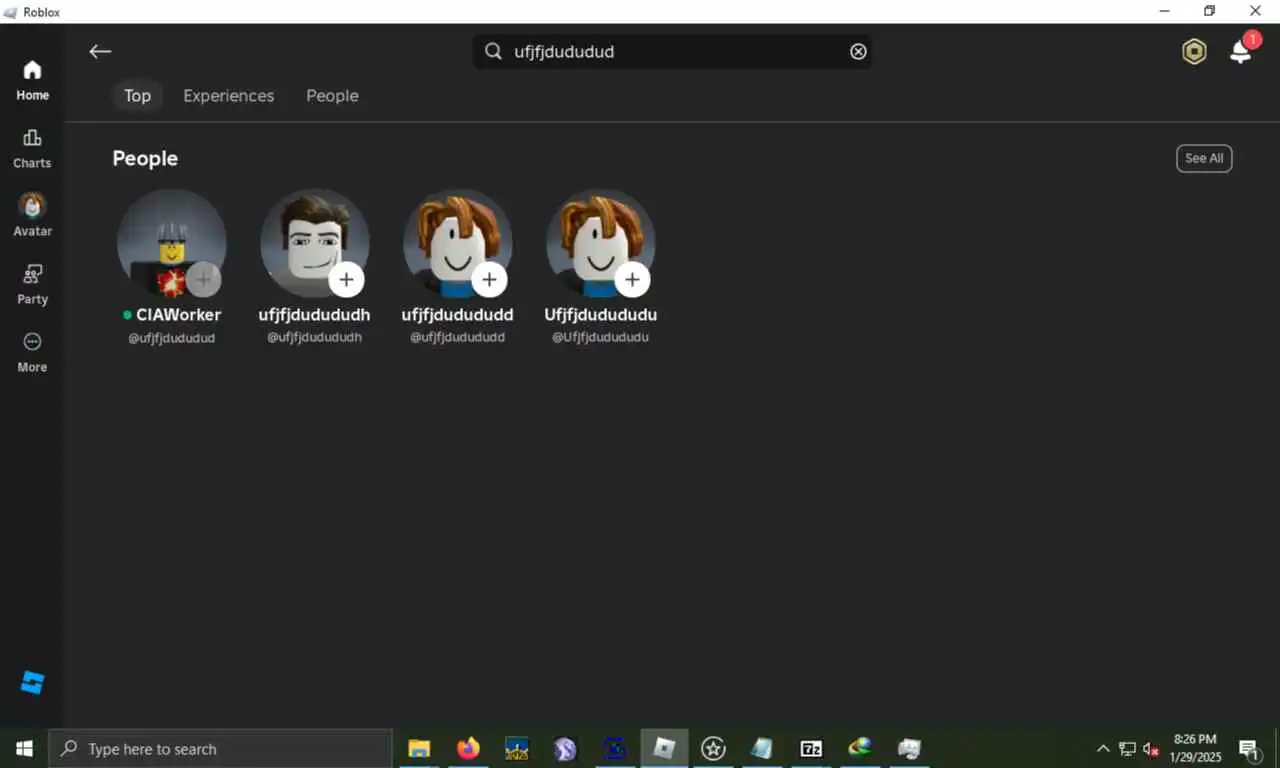Open the Windows Start menu

(24, 748)
